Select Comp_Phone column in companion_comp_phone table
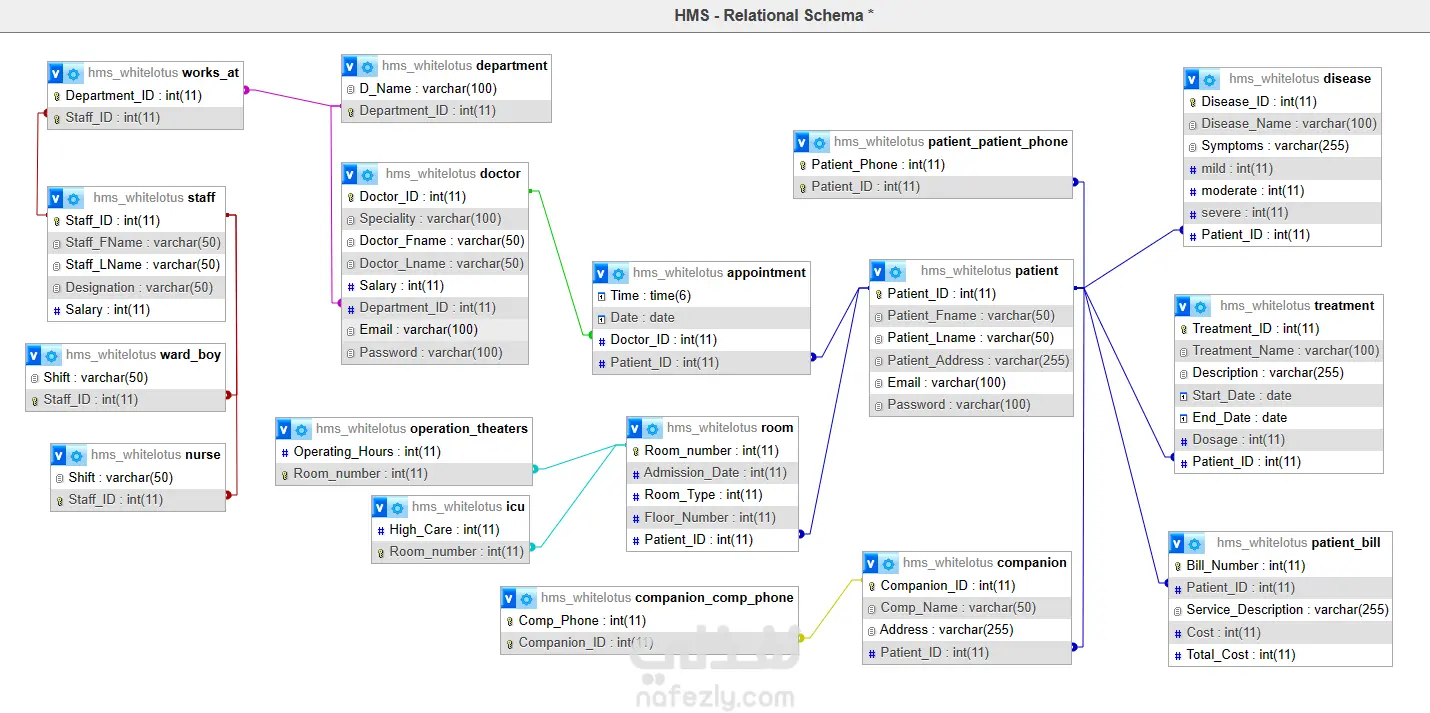 tap(650, 621)
